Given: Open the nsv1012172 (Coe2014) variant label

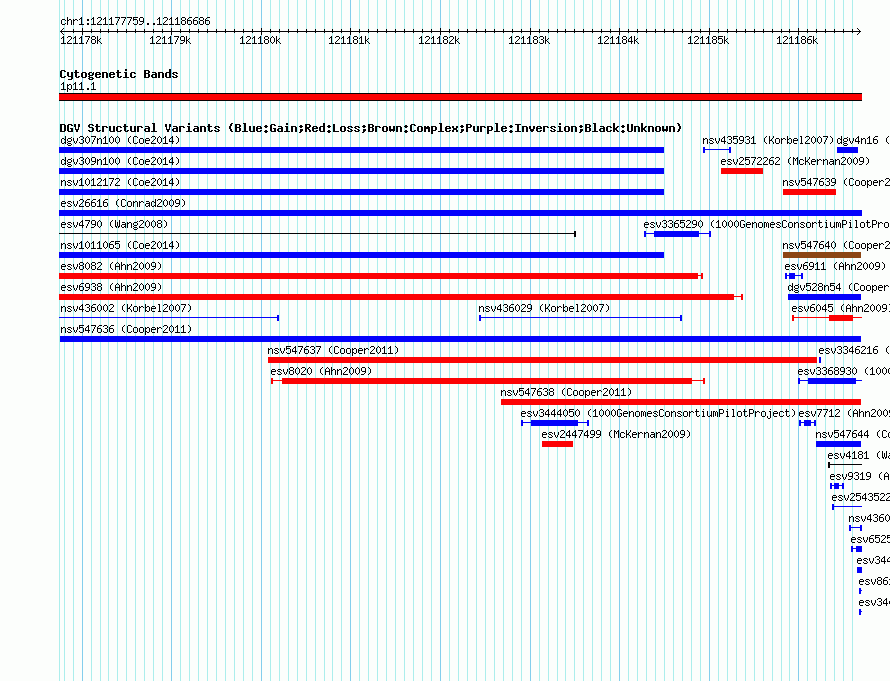Looking at the screenshot, I should 120,182.
